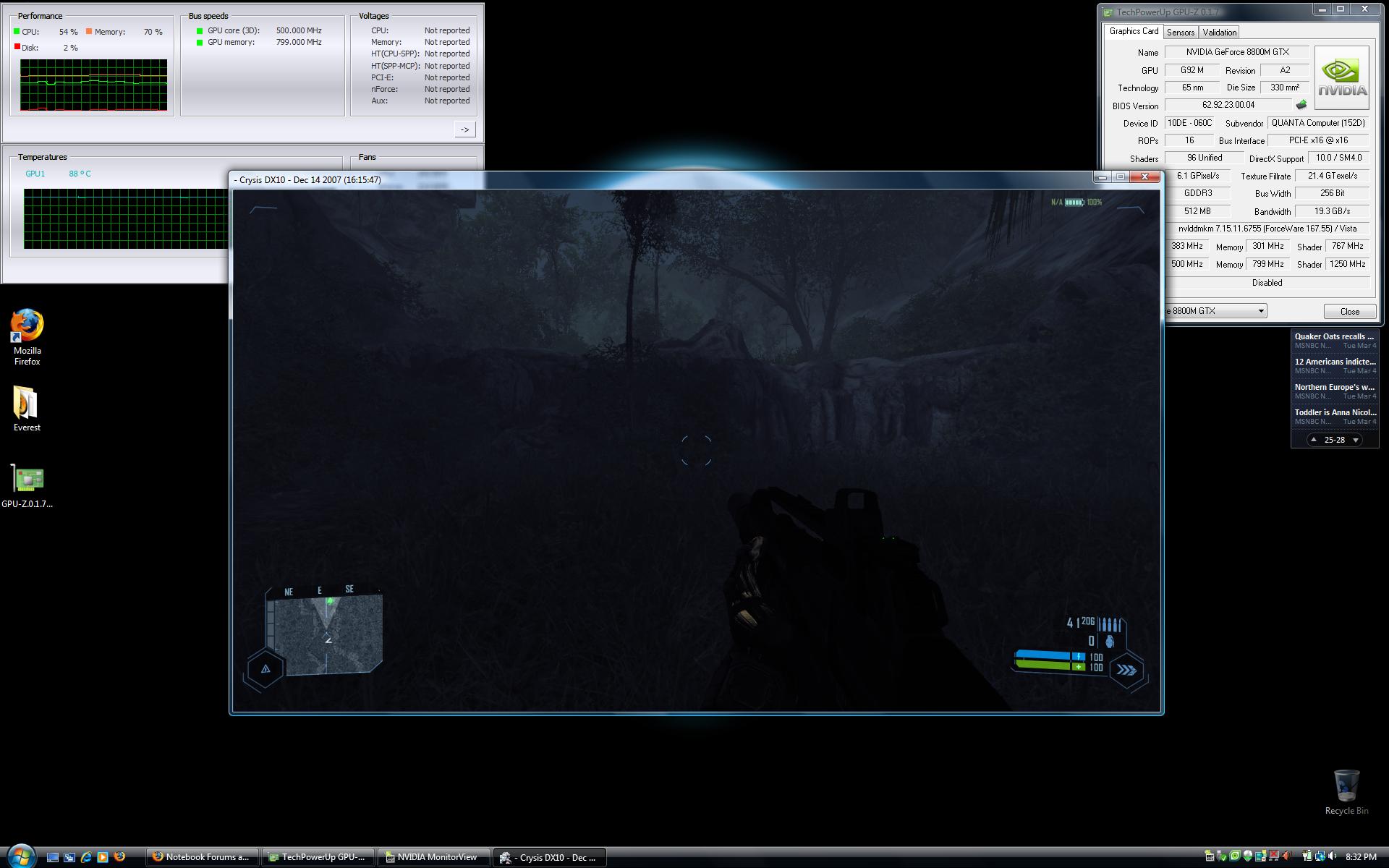Open the Toddler is Anna Nicol... headline
This screenshot has height=868, width=1389.
point(1335,417)
